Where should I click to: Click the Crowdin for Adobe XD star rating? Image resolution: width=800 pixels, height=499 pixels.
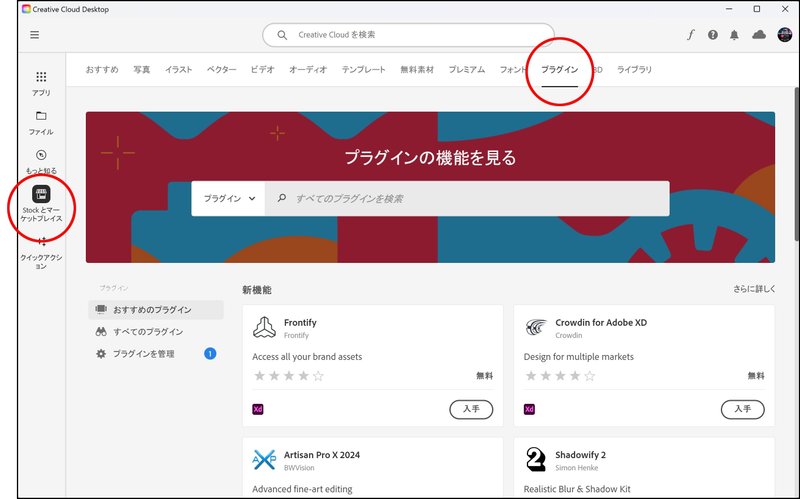tap(560, 376)
